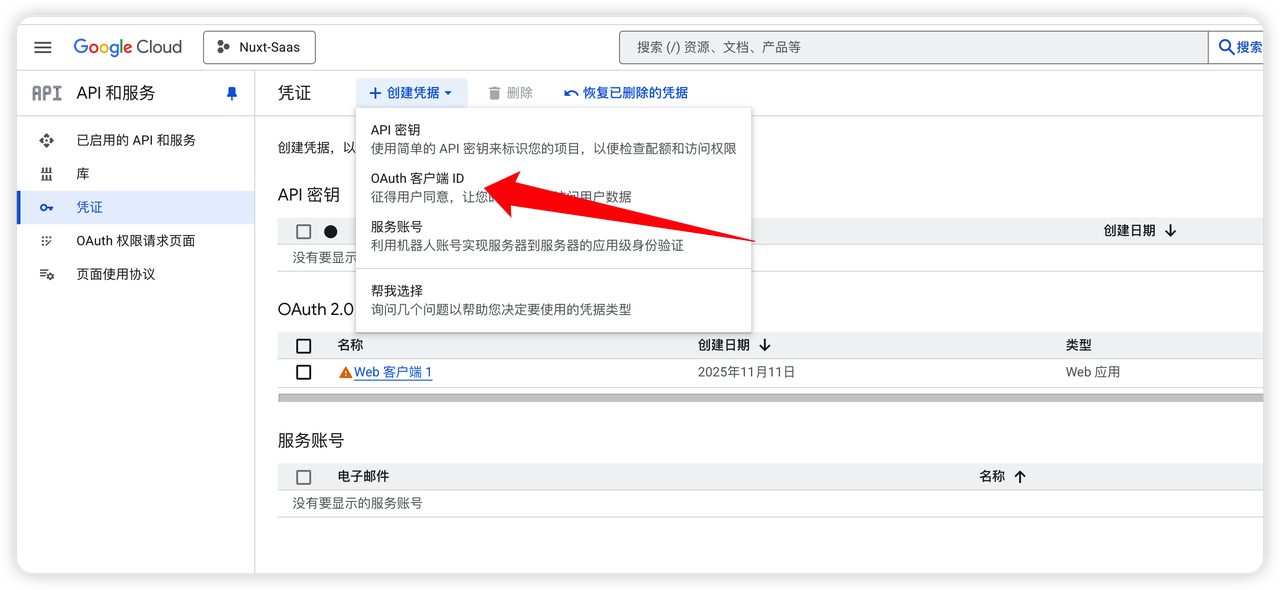
Task: Click the Web 应用 type cell
Action: tap(1093, 372)
